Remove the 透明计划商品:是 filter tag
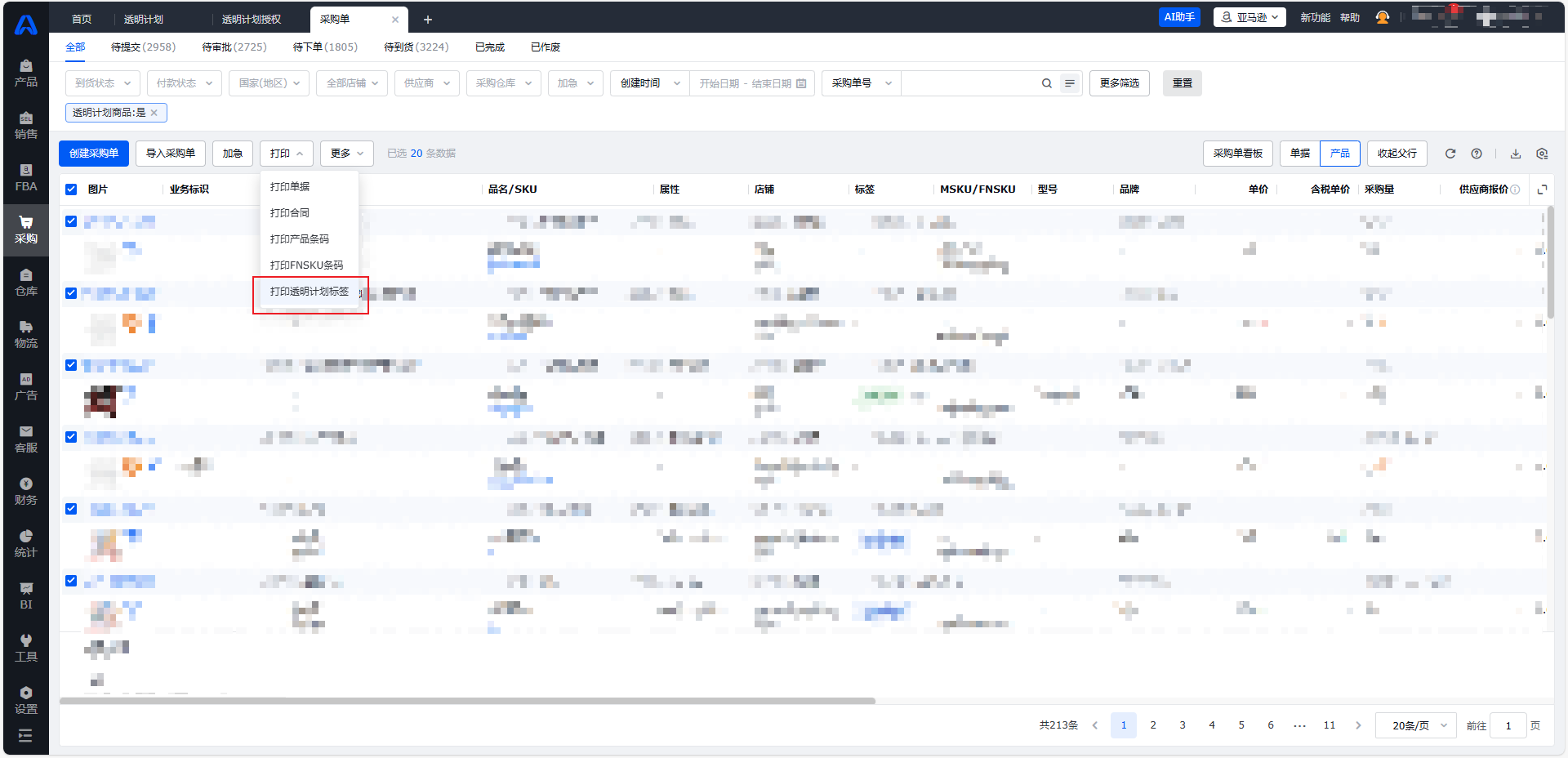 tap(154, 113)
